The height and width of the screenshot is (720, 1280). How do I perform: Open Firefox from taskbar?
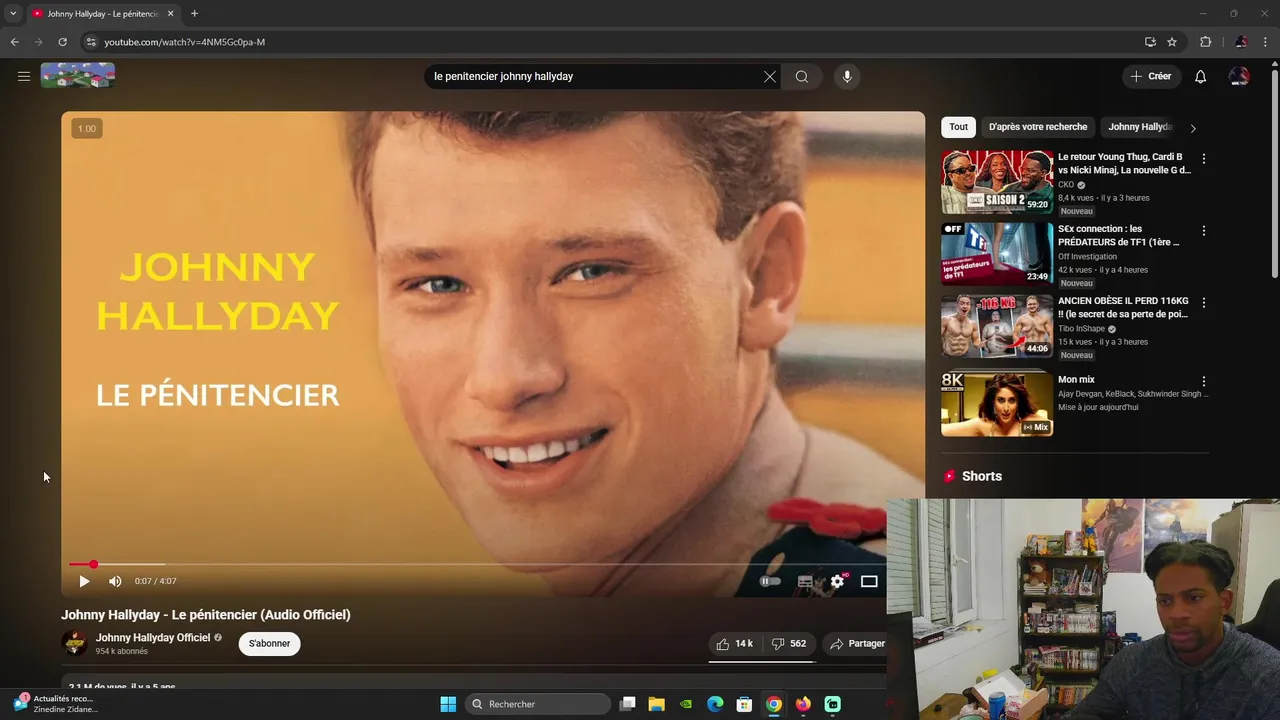coord(803,704)
